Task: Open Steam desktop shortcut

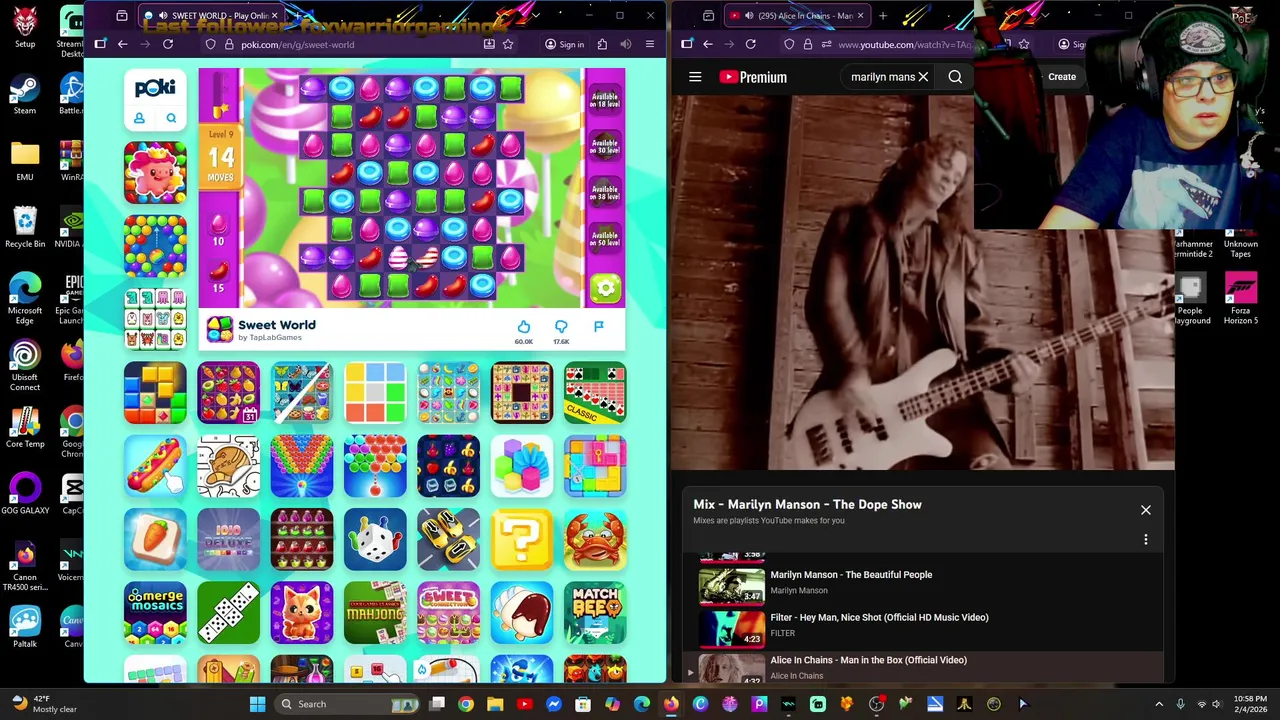Action: point(25,96)
